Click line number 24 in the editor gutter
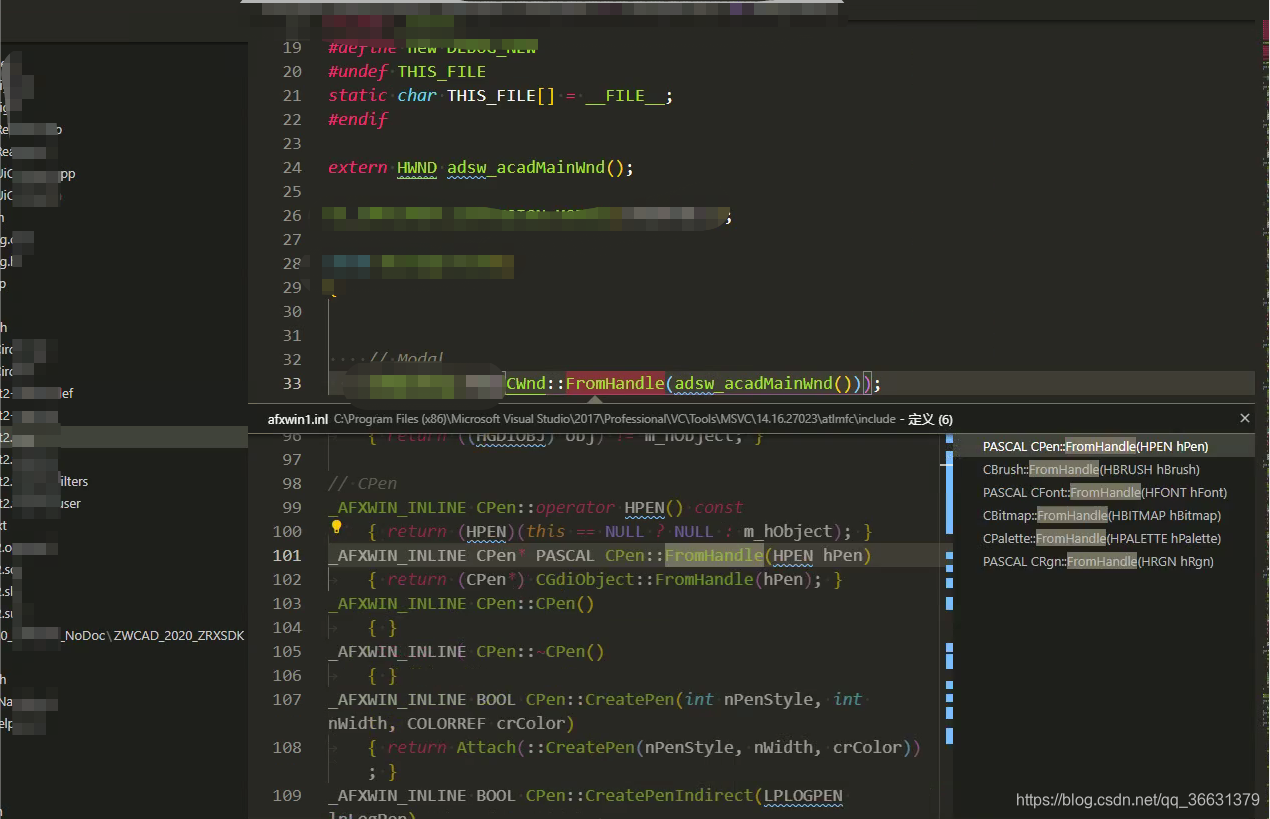This screenshot has height=819, width=1270. coord(291,168)
